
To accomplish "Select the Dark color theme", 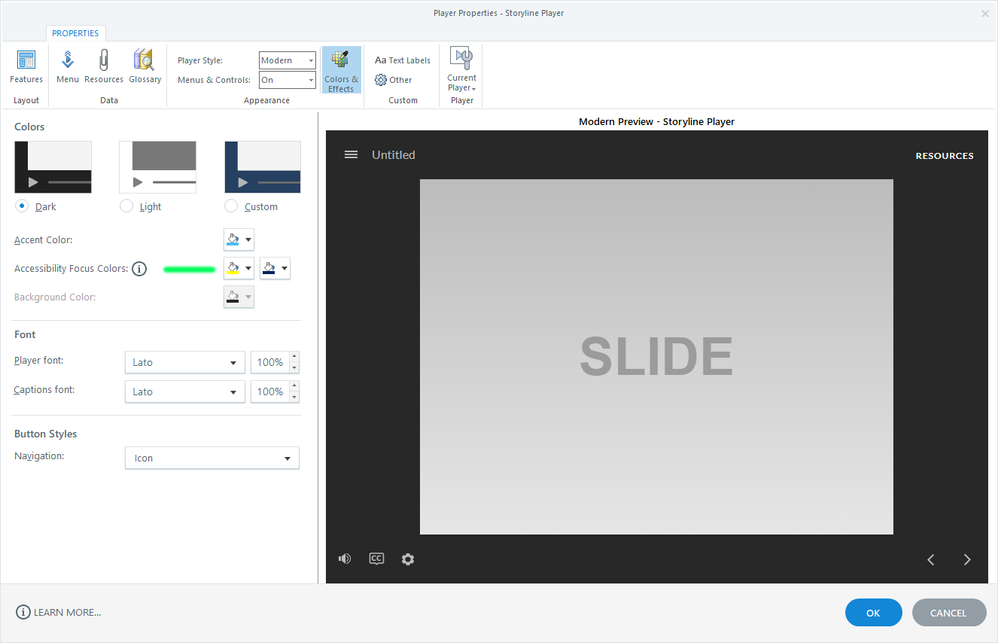I will point(22,206).
